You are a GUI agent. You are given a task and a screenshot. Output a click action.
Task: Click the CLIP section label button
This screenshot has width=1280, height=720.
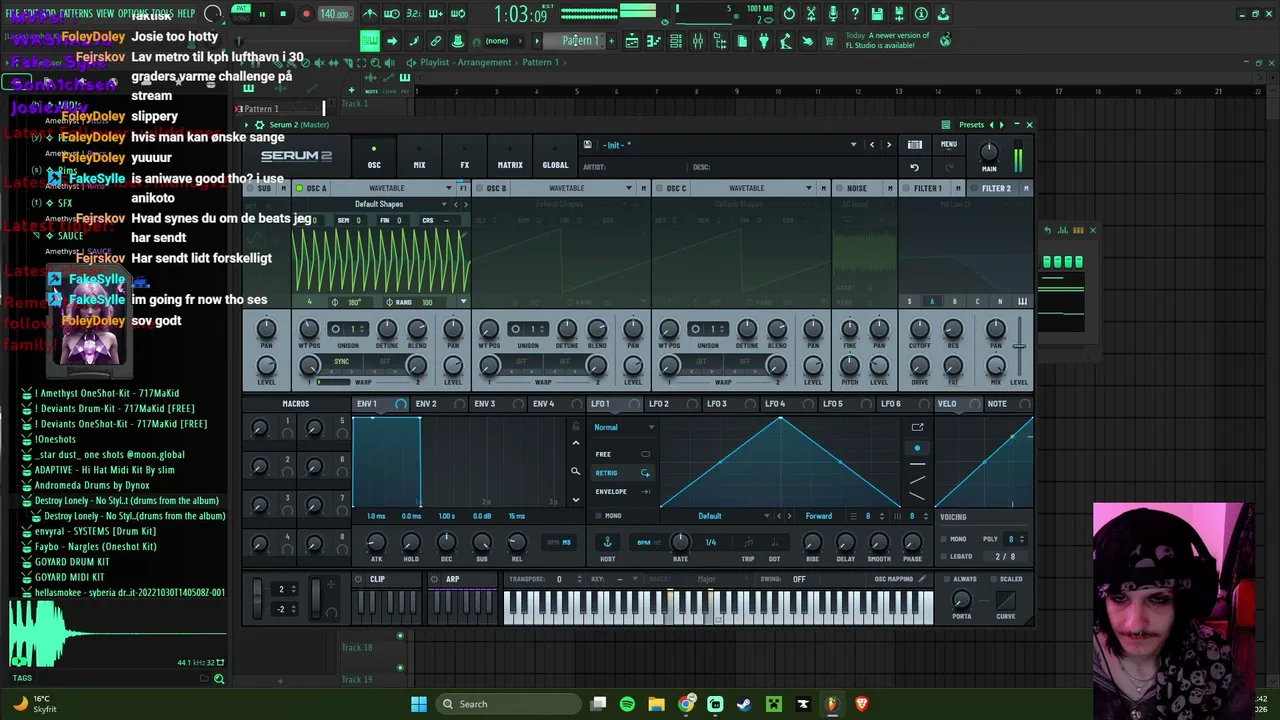[377, 579]
